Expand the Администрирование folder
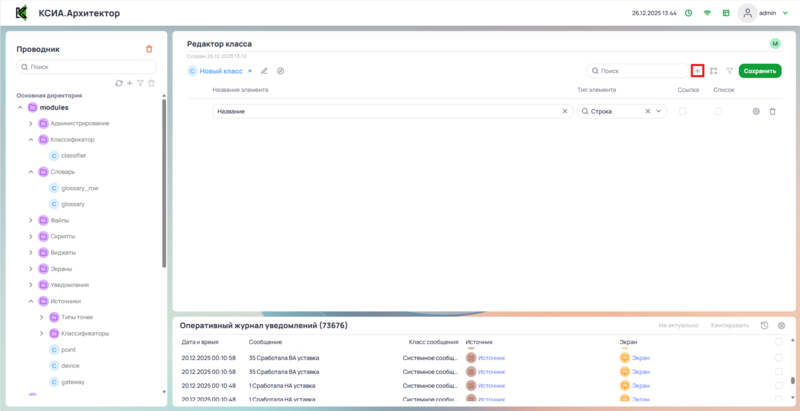 click(31, 123)
